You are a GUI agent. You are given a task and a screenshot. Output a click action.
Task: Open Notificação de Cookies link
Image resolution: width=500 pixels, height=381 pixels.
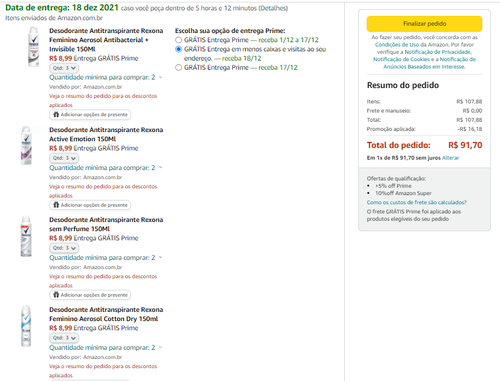pos(401,59)
